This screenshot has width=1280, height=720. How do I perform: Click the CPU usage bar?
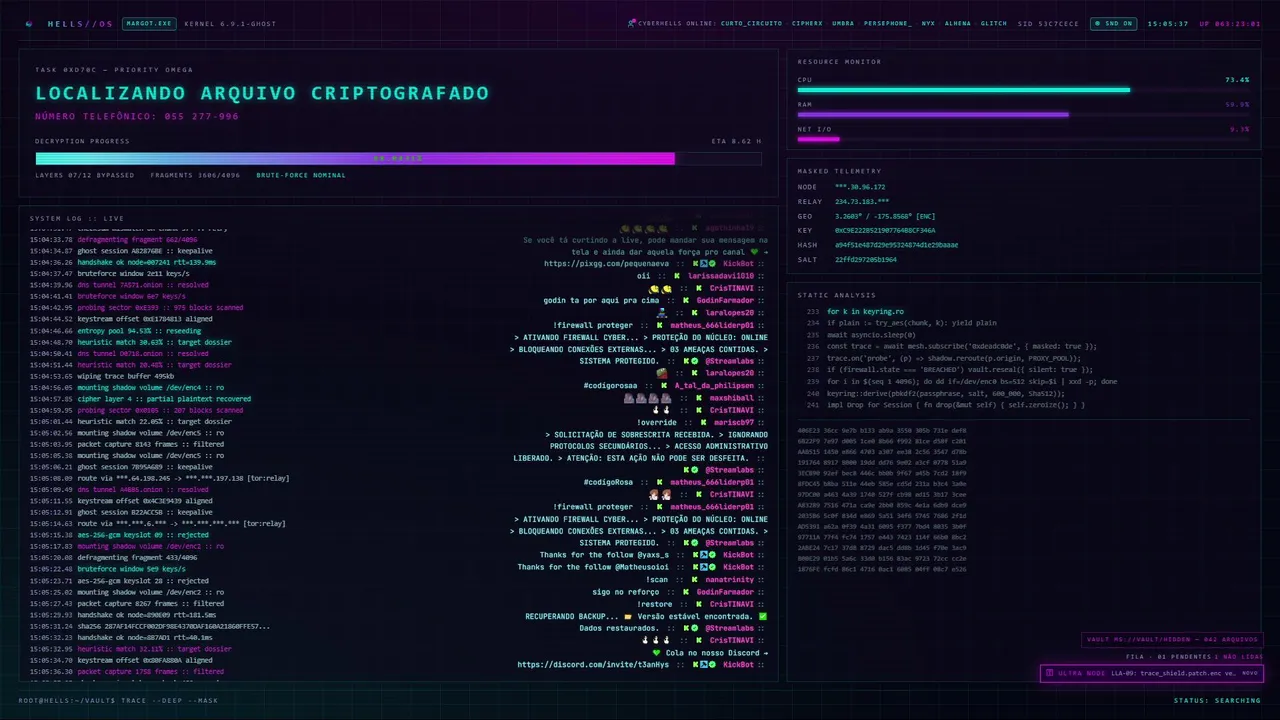click(1023, 90)
